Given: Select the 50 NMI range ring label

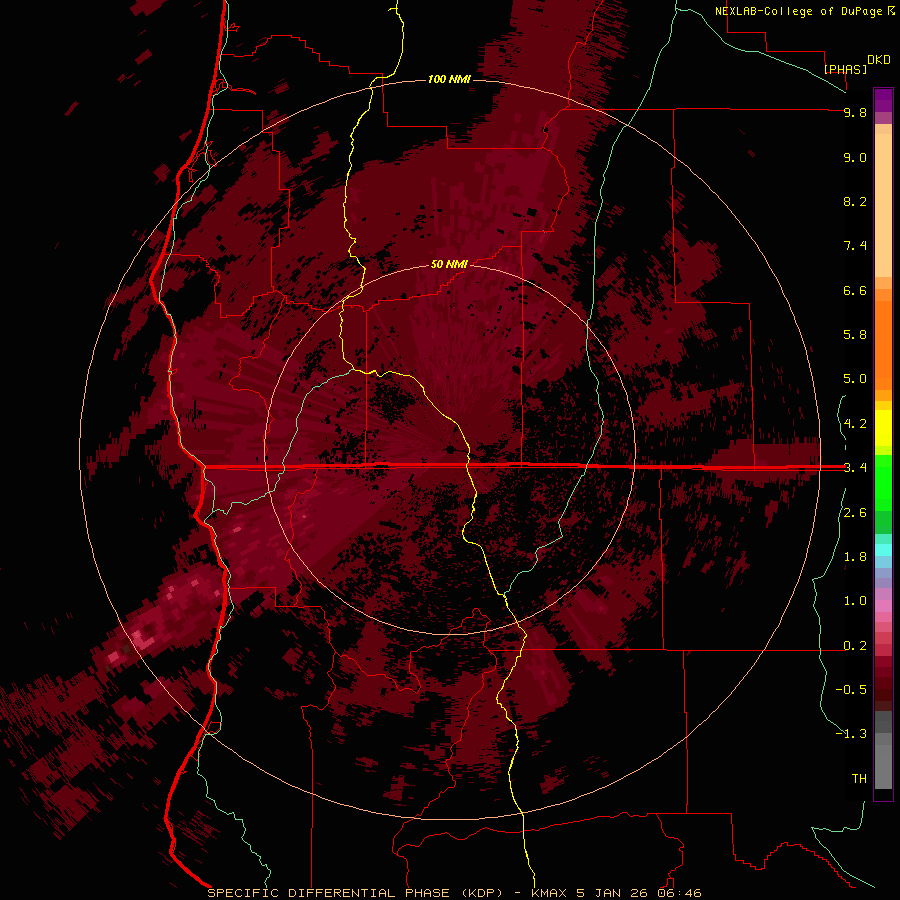Looking at the screenshot, I should coord(449,264).
